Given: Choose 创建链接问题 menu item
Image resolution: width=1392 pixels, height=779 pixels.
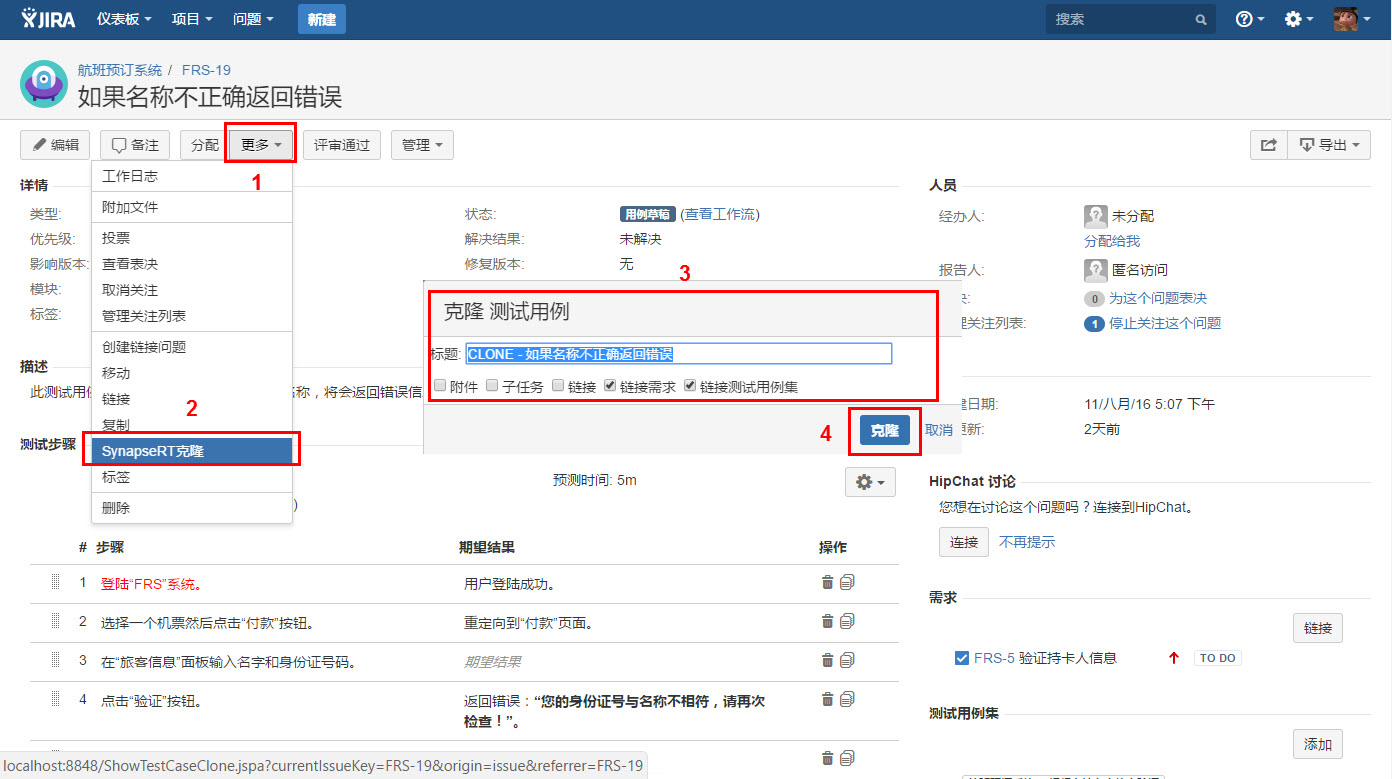Looking at the screenshot, I should [x=192, y=347].
